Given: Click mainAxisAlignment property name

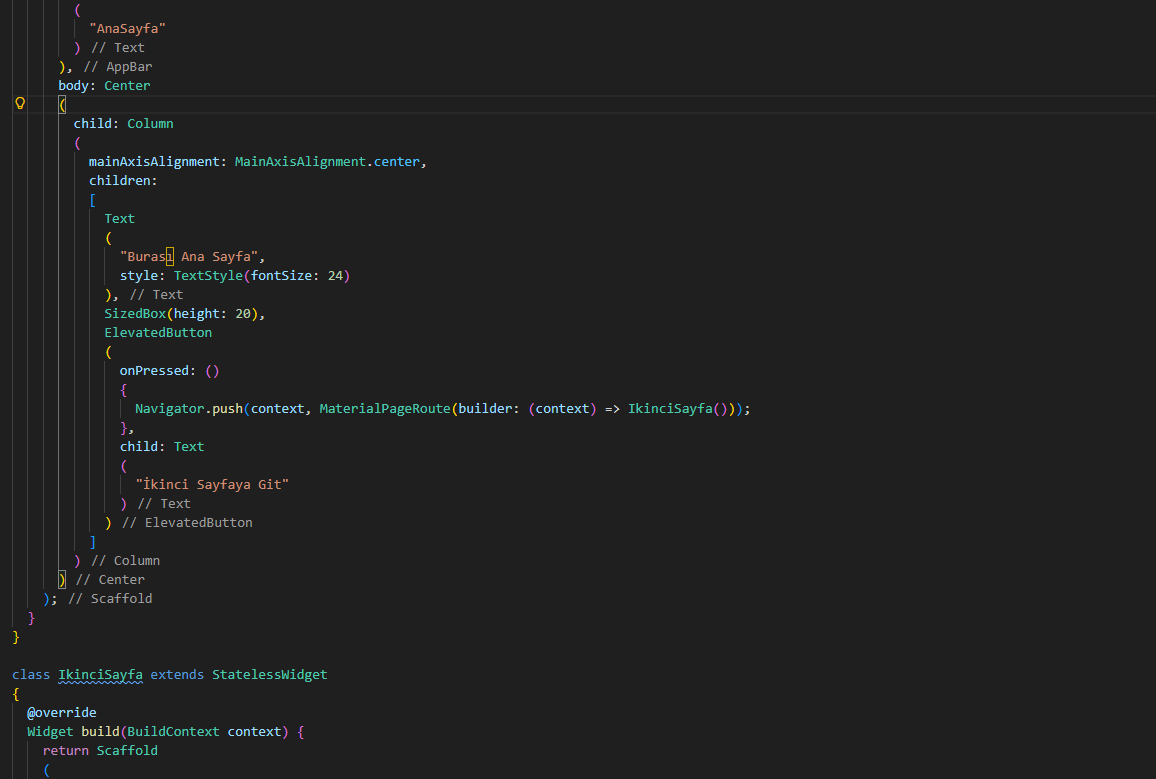Looking at the screenshot, I should coord(154,161).
